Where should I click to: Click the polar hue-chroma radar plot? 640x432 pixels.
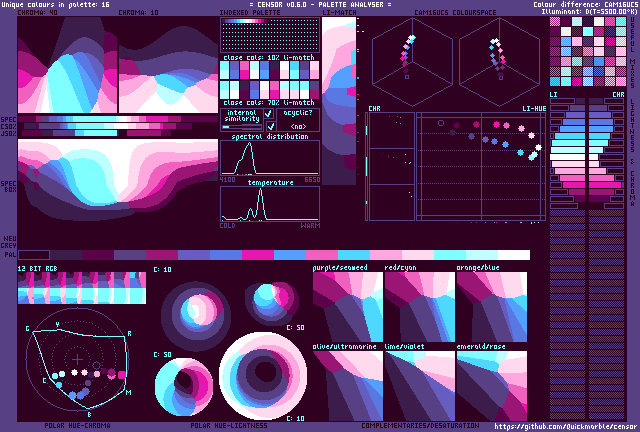(x=78, y=360)
